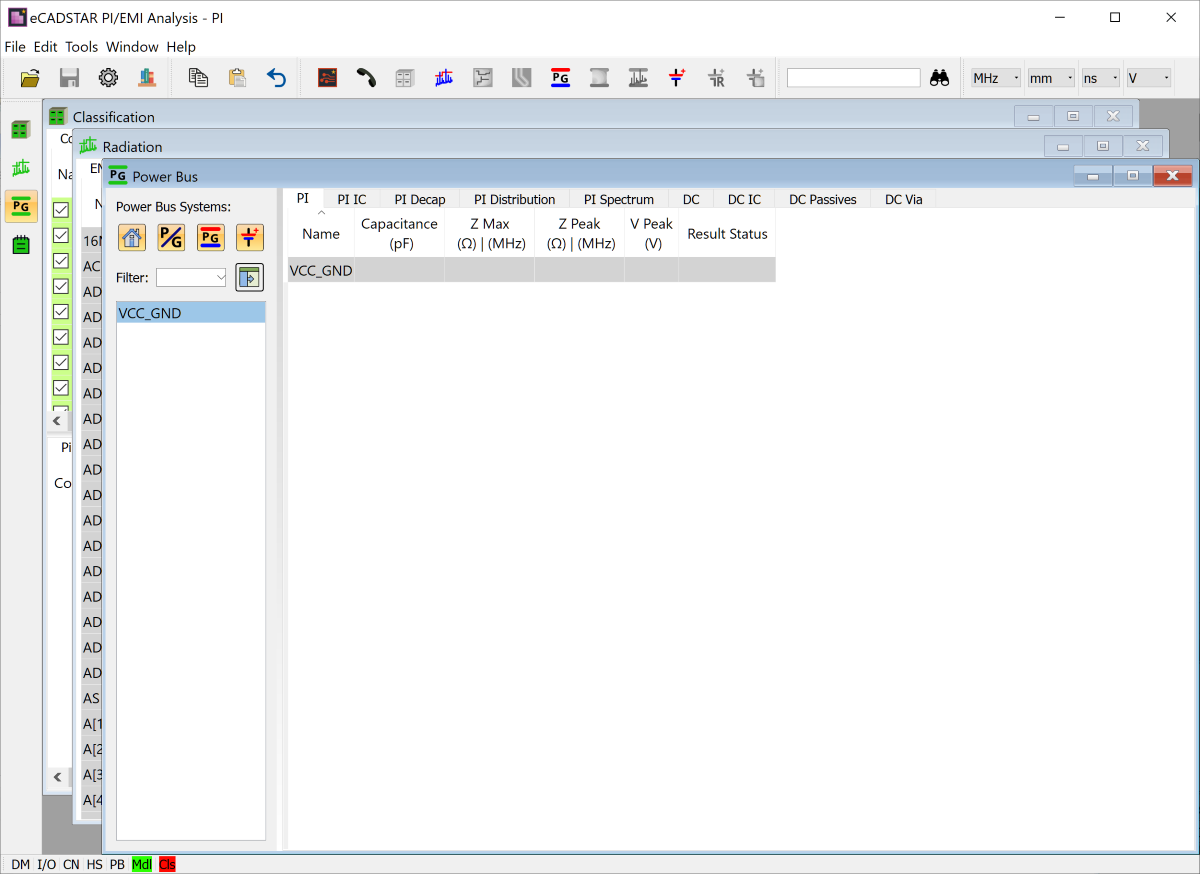Open the V voltage unit dropdown
This screenshot has height=874, width=1200.
(1148, 78)
